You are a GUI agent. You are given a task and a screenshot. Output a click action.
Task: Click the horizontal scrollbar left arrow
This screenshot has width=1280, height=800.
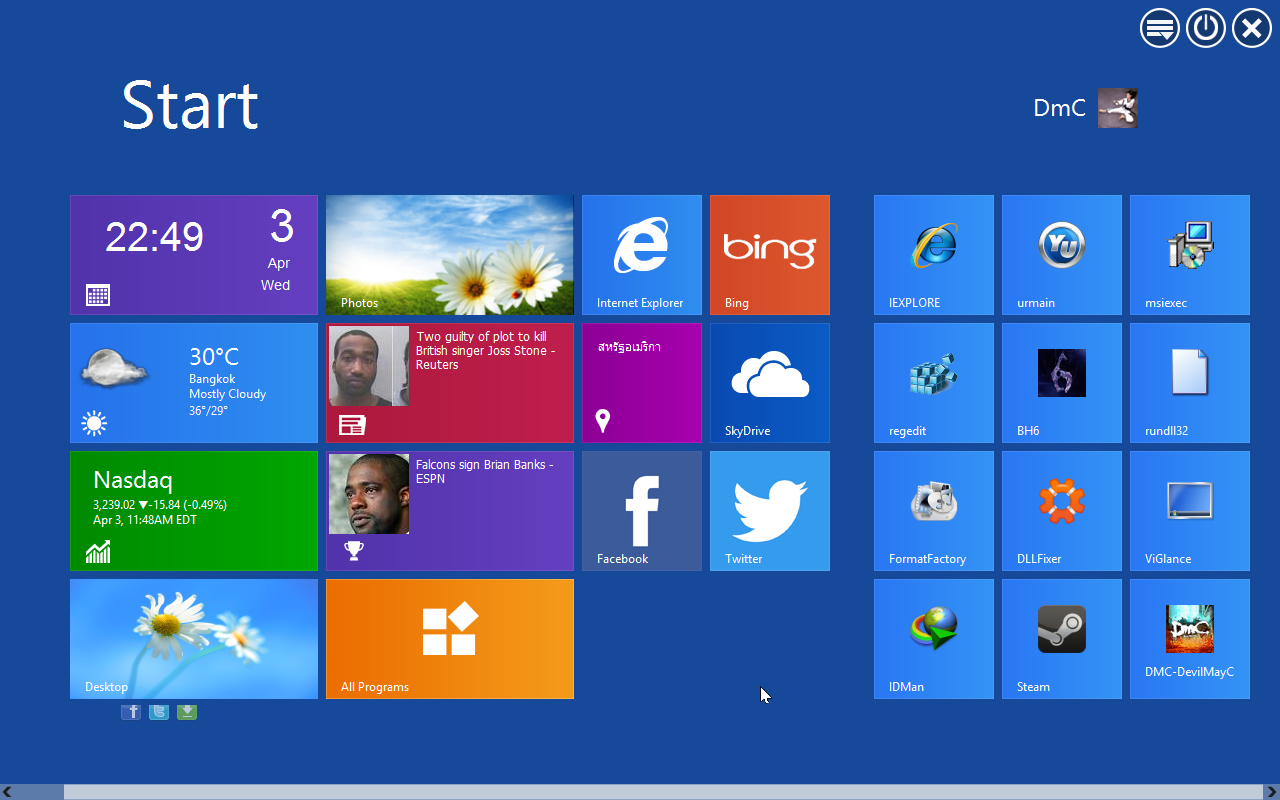(7, 792)
